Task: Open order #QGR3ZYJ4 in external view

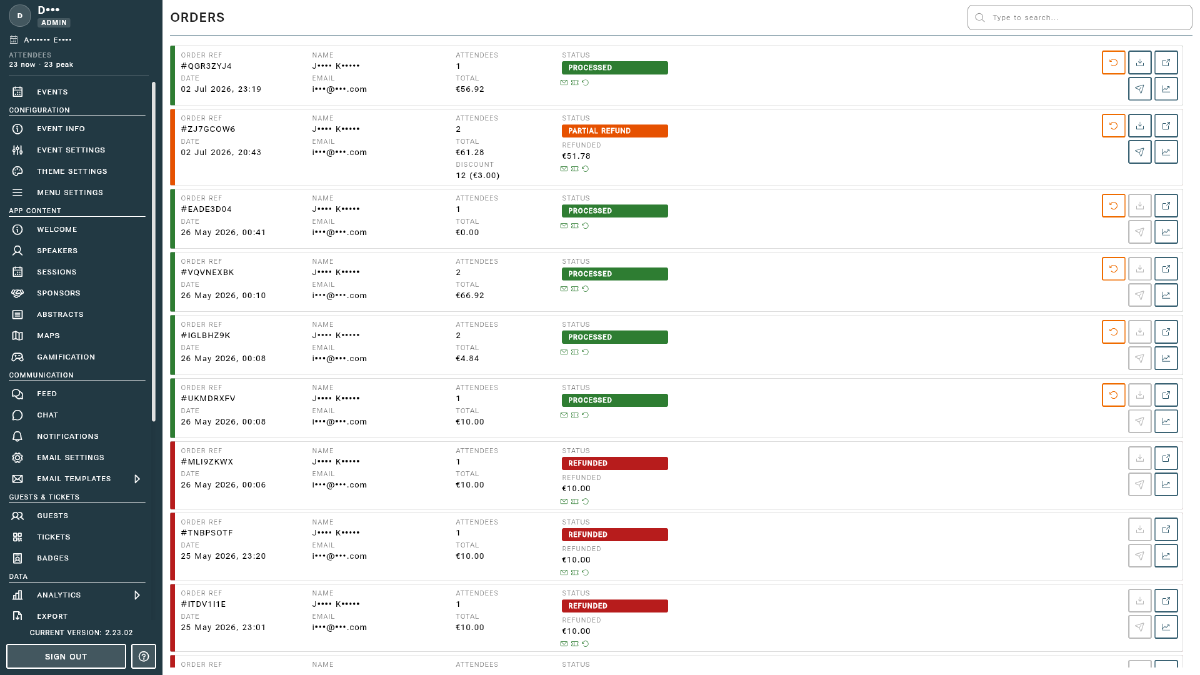Action: pyautogui.click(x=1166, y=63)
